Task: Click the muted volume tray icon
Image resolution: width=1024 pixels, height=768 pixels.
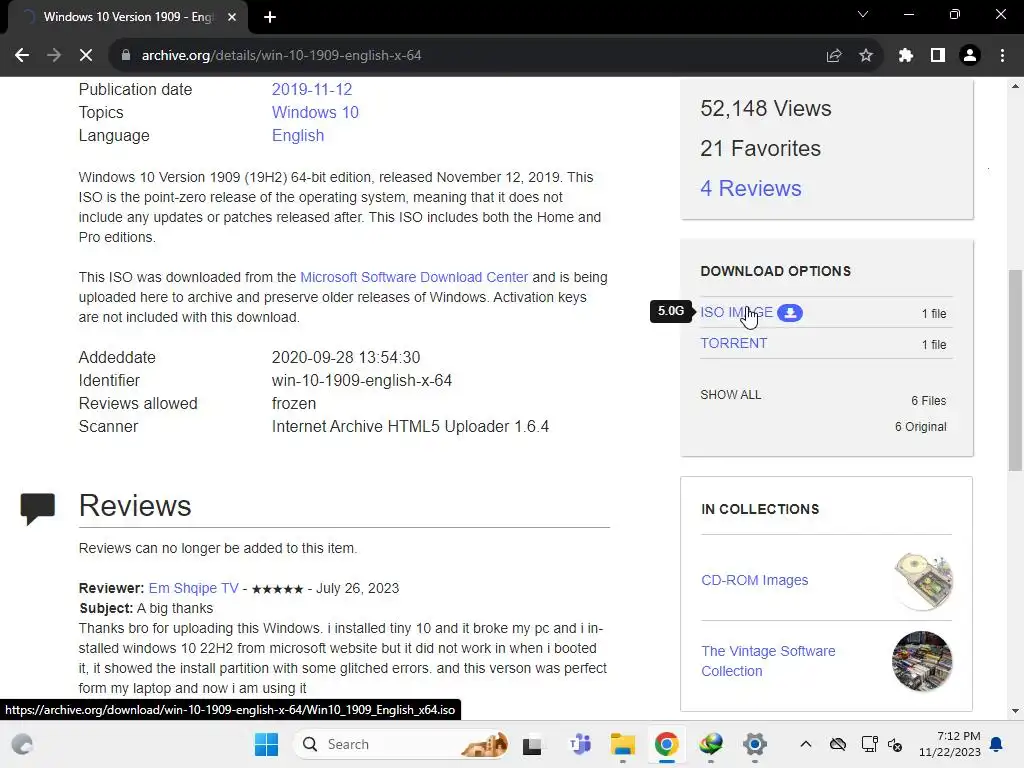Action: pyautogui.click(x=895, y=744)
